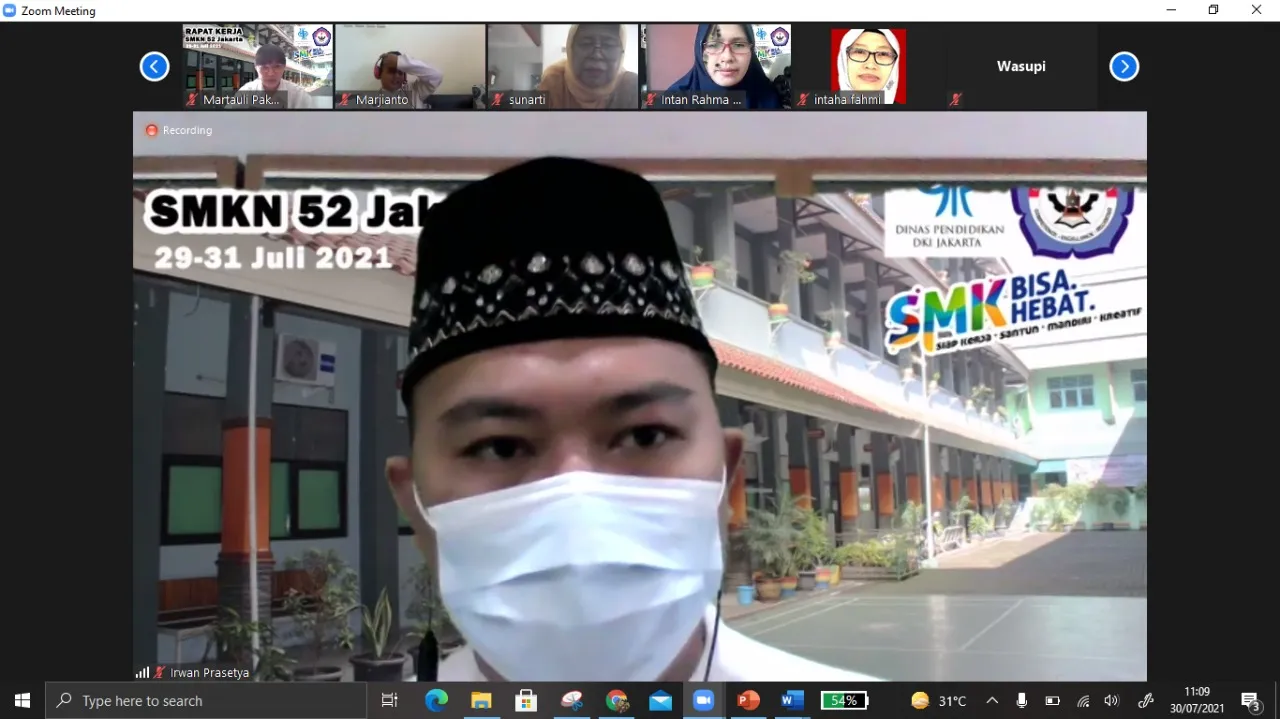Show next participants with right arrow
Image resolution: width=1280 pixels, height=719 pixels.
[x=1124, y=67]
